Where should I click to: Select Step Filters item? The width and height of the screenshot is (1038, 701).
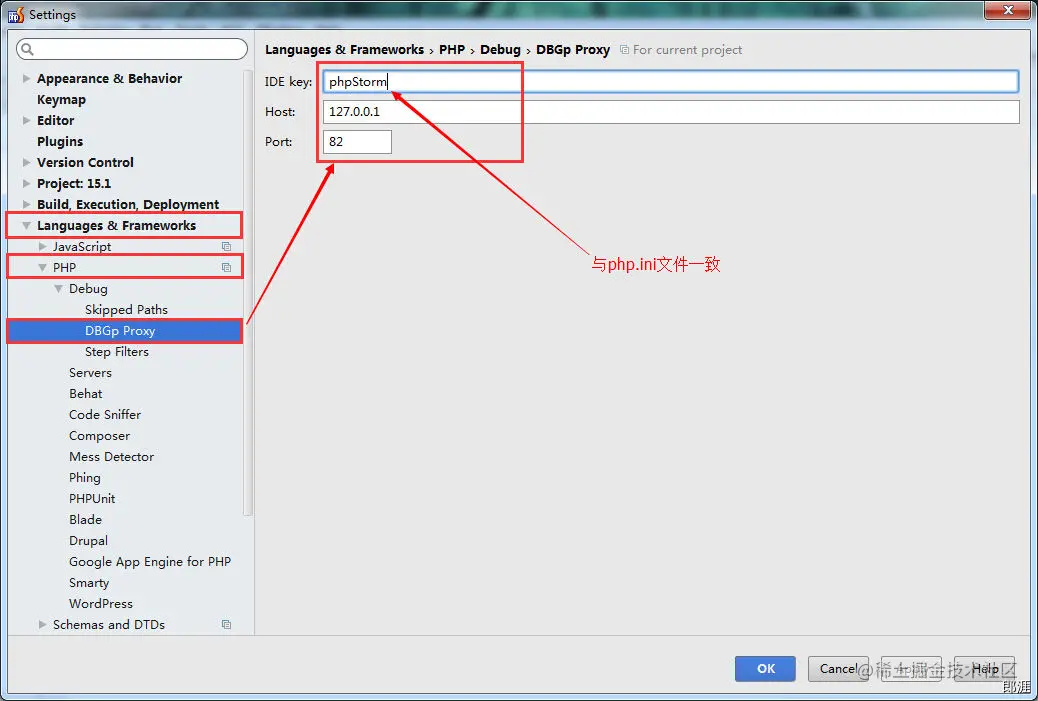coord(117,351)
